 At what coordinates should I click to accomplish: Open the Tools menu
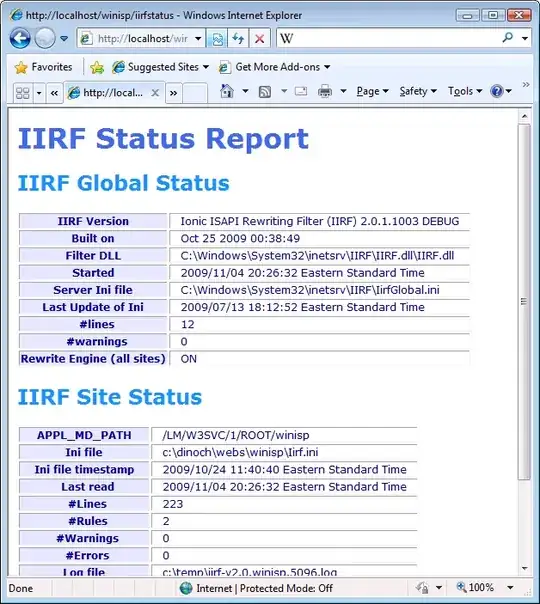(465, 91)
